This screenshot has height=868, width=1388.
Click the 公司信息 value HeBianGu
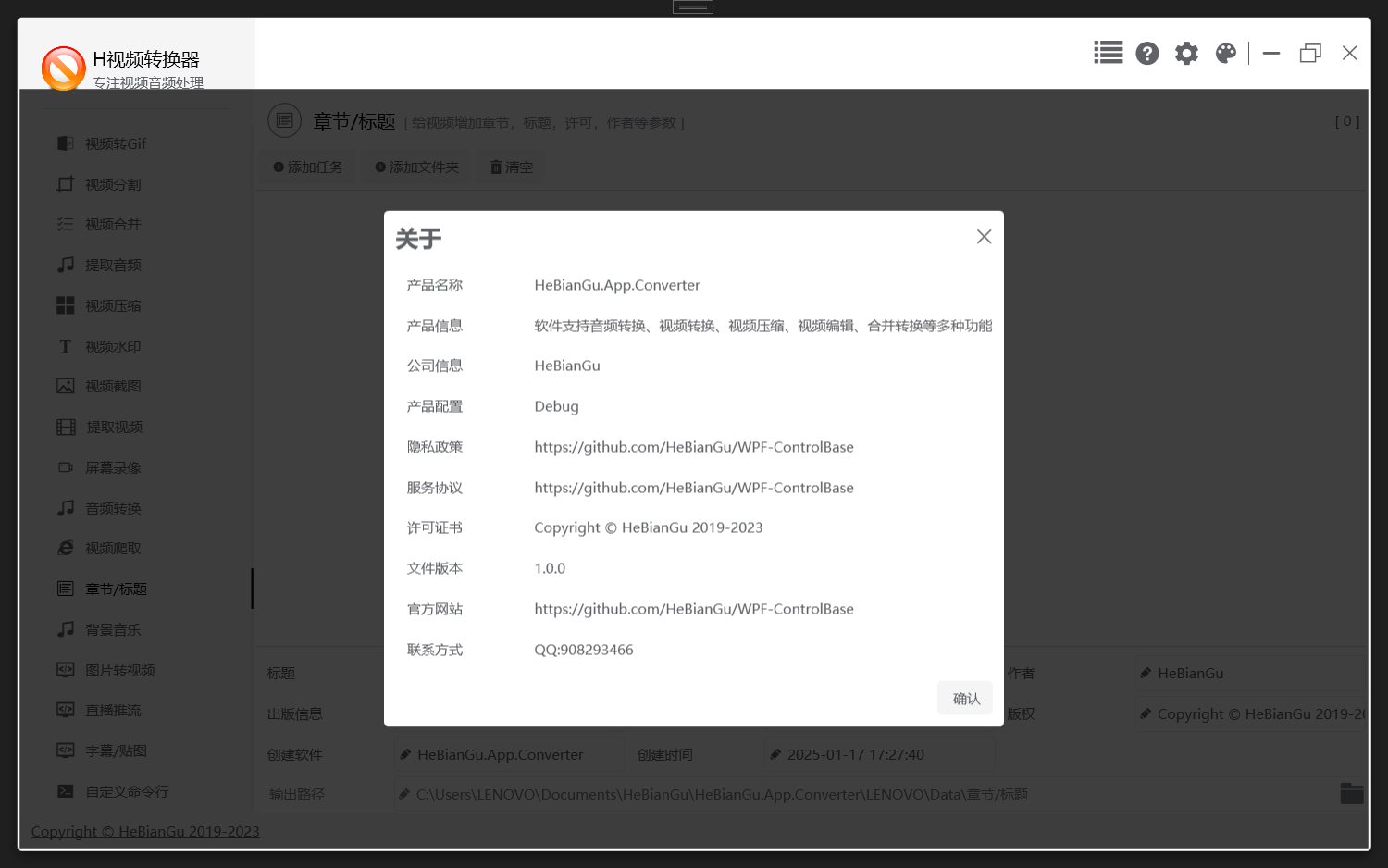567,366
